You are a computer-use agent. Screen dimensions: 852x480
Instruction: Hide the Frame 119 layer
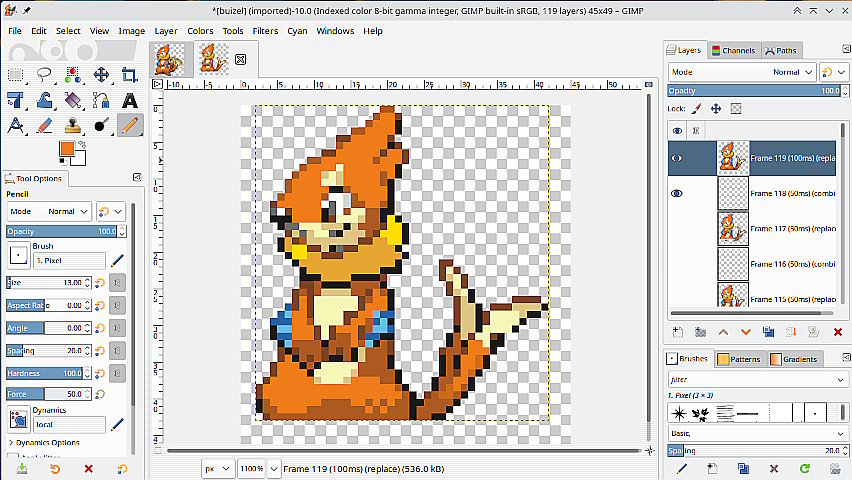tap(677, 158)
